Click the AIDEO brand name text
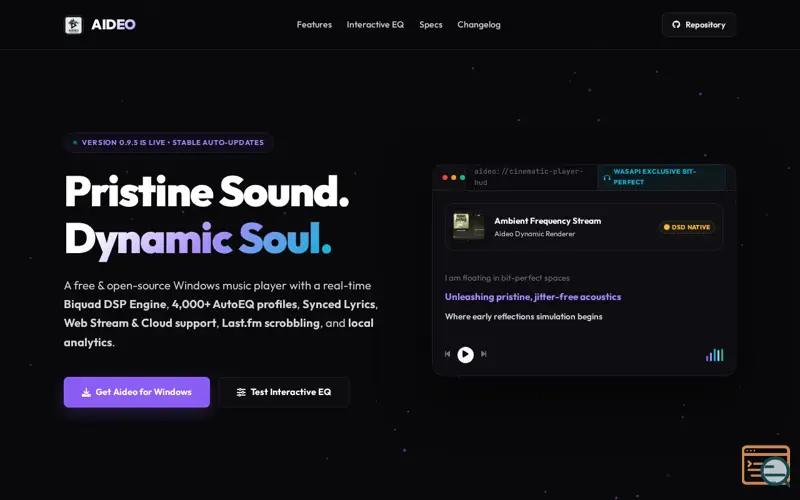 point(113,24)
